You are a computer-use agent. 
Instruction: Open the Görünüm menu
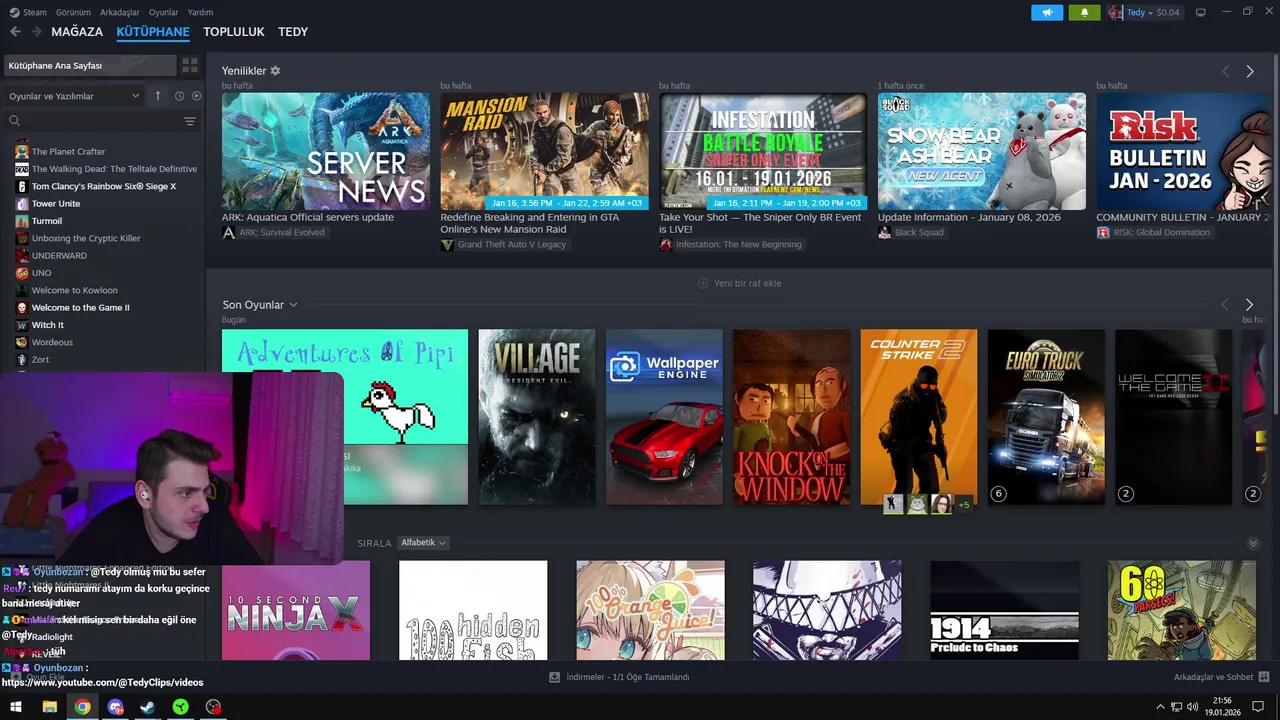(x=73, y=12)
